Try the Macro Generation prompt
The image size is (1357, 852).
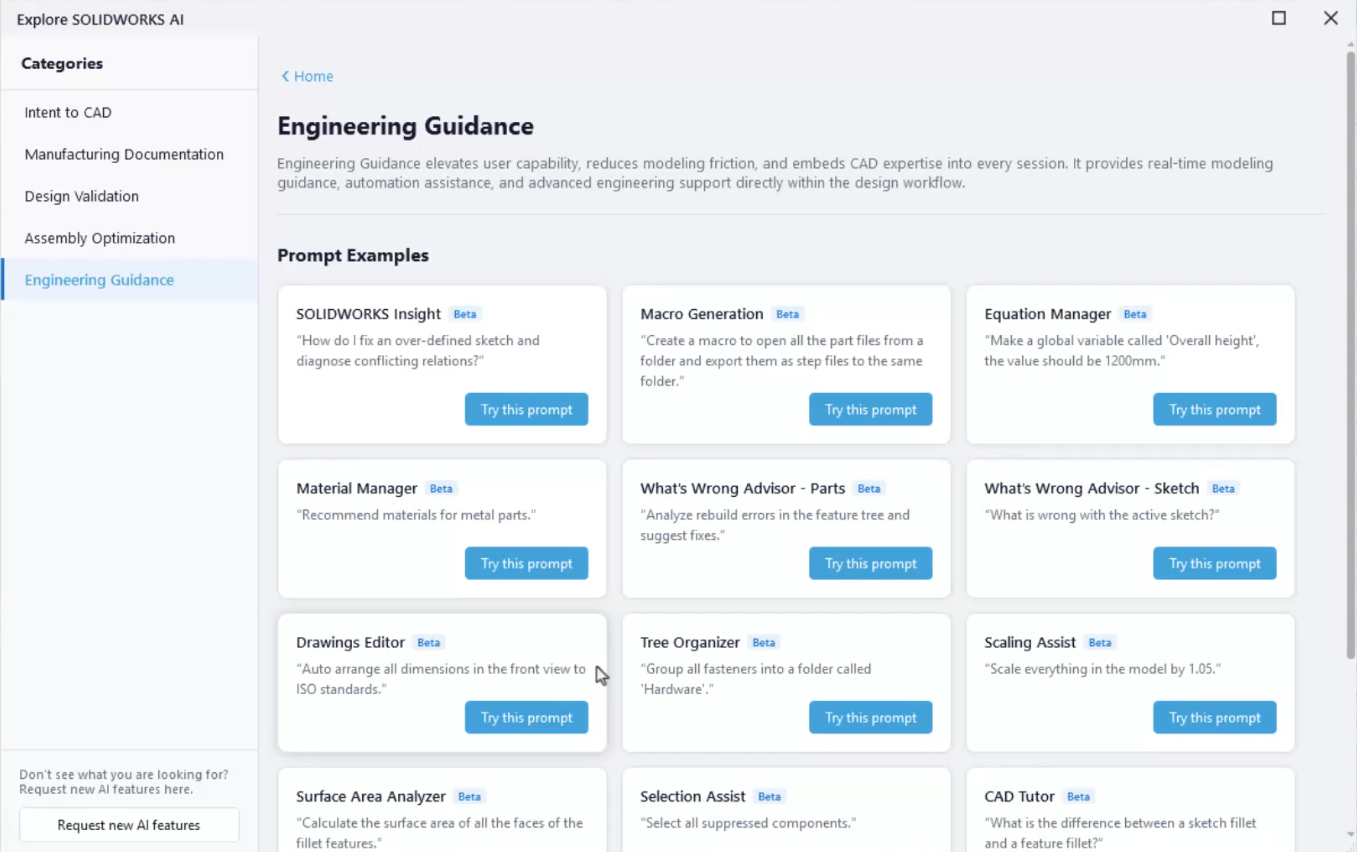(870, 410)
